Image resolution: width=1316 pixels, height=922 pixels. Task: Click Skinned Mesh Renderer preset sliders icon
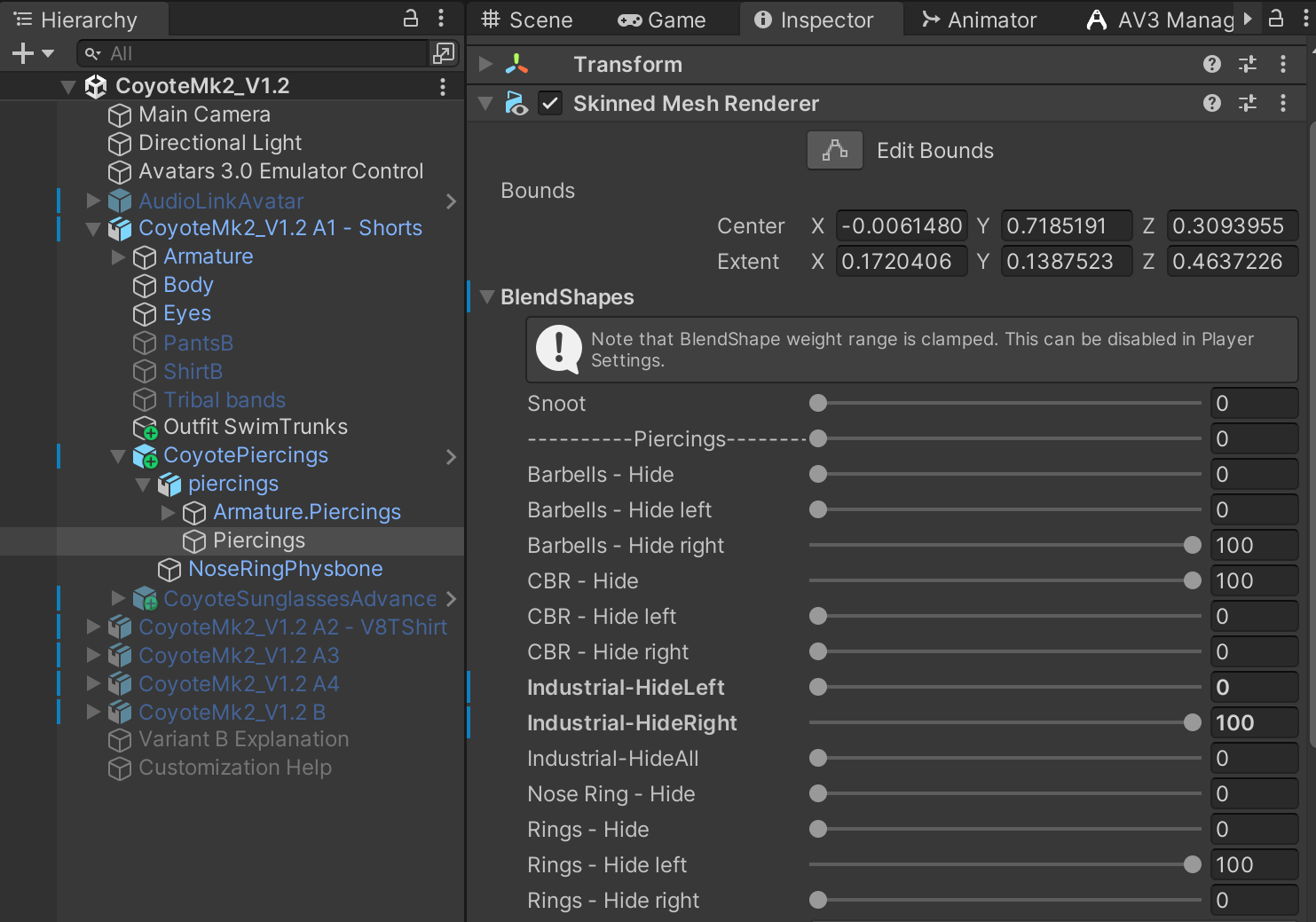coord(1247,103)
